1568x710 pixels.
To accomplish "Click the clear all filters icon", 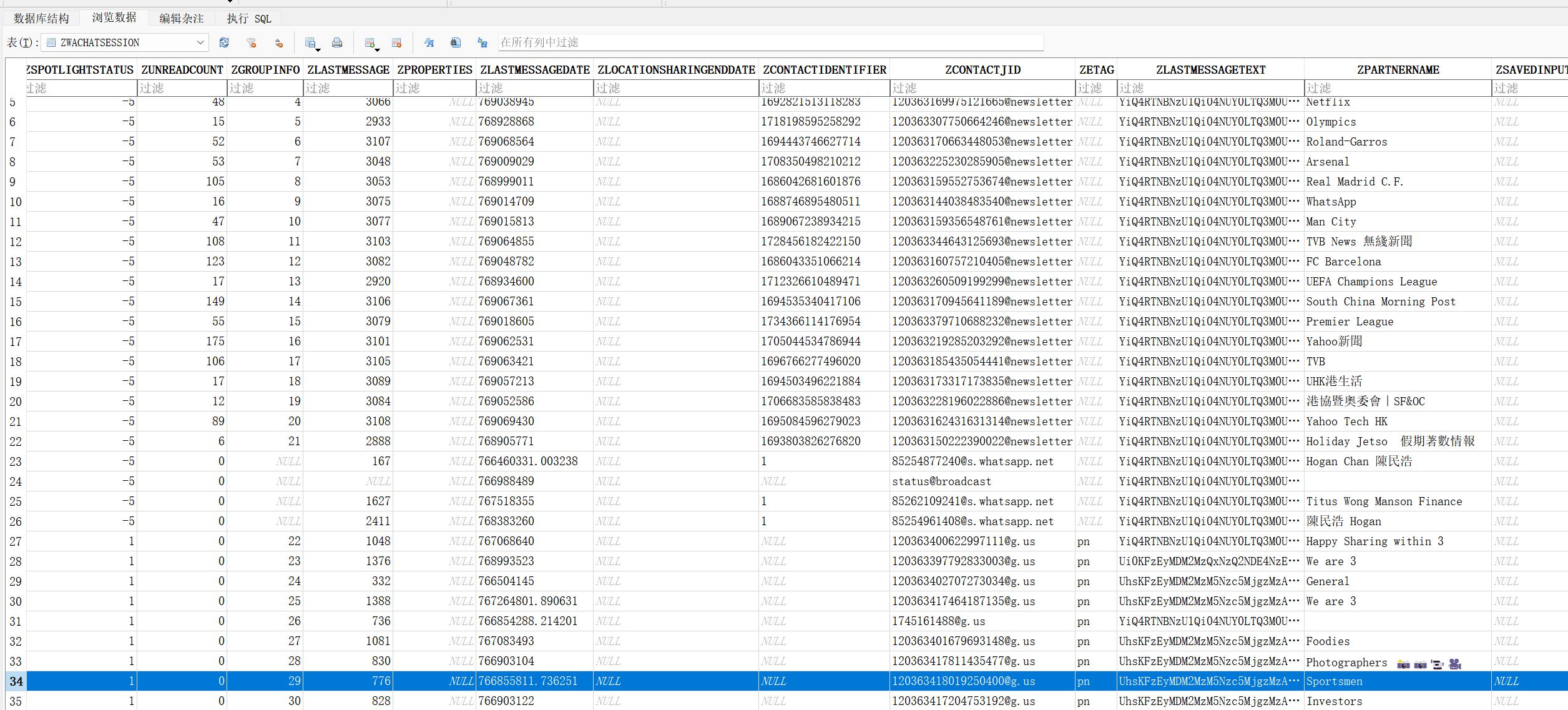I will (252, 42).
